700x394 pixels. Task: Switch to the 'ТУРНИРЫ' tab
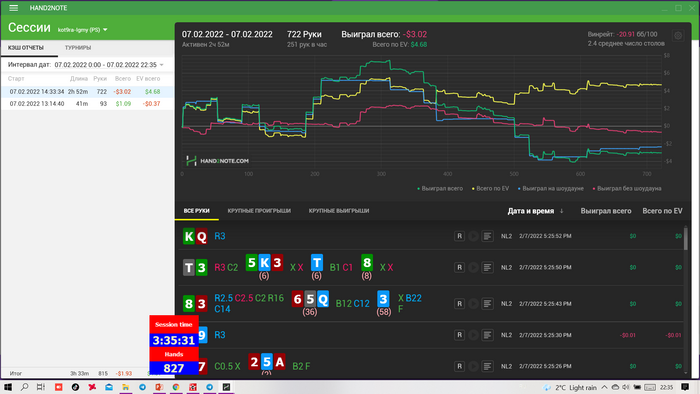click(78, 48)
